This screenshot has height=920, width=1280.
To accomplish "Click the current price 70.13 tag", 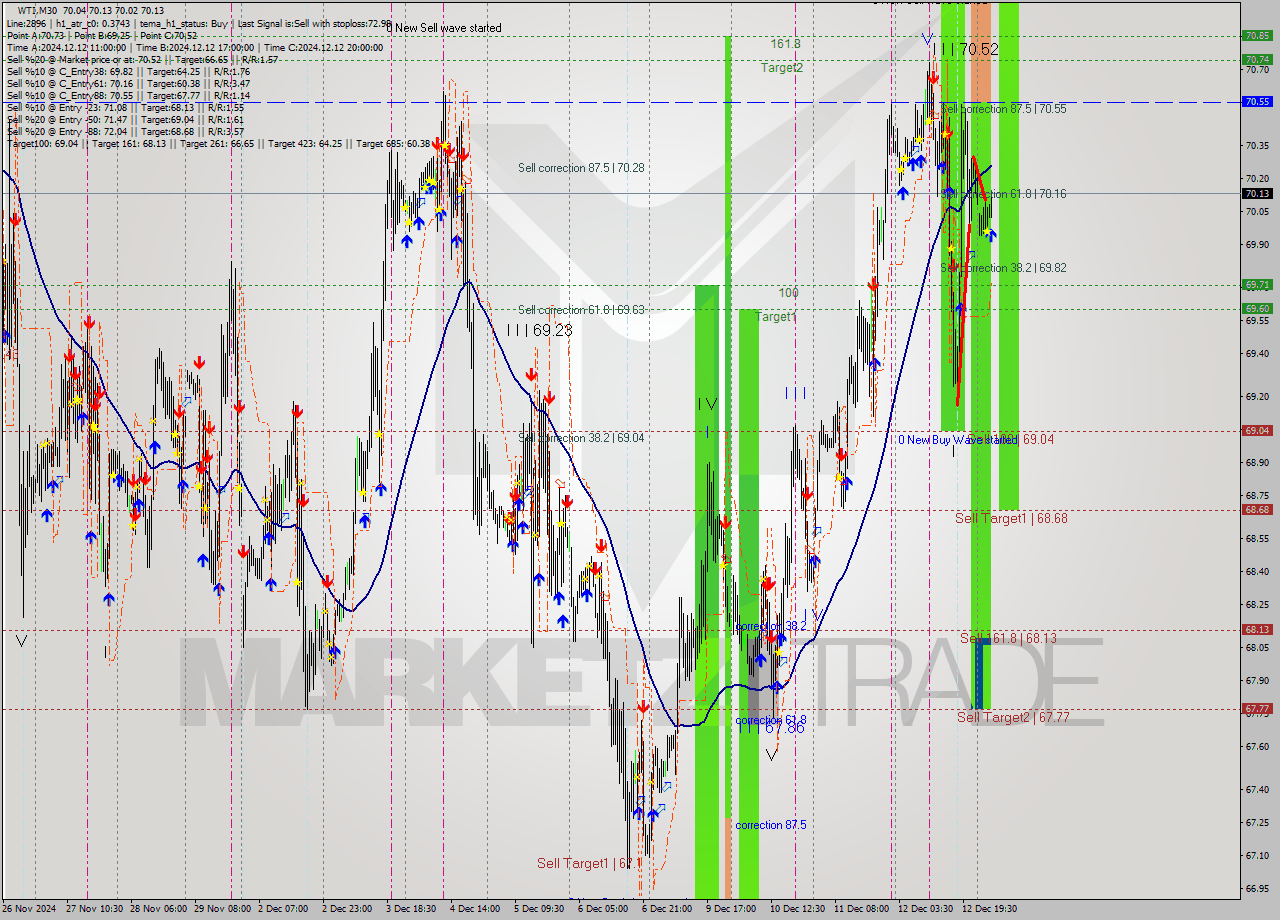I will pos(1257,193).
